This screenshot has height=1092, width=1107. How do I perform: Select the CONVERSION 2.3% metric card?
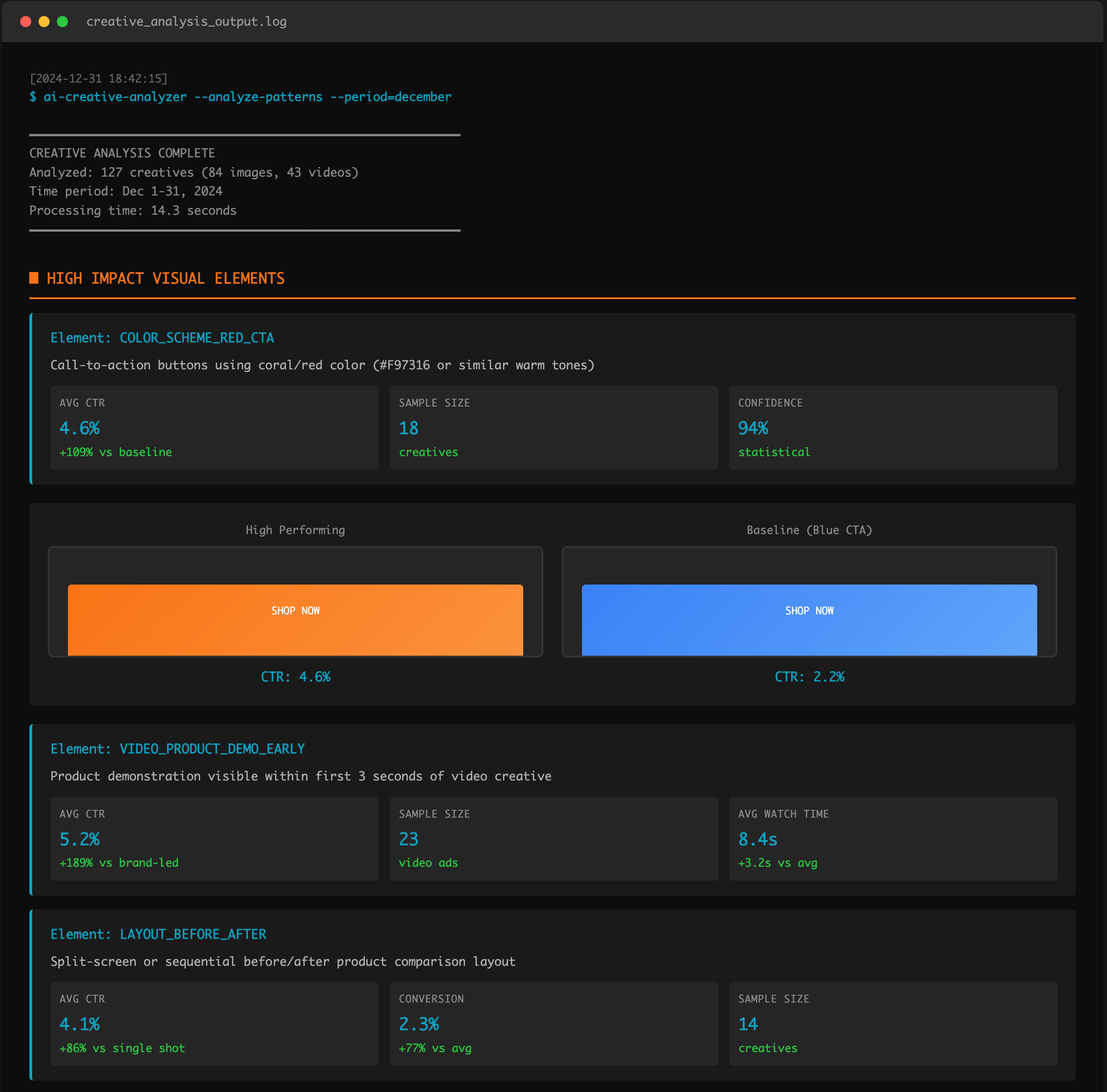[x=553, y=1024]
